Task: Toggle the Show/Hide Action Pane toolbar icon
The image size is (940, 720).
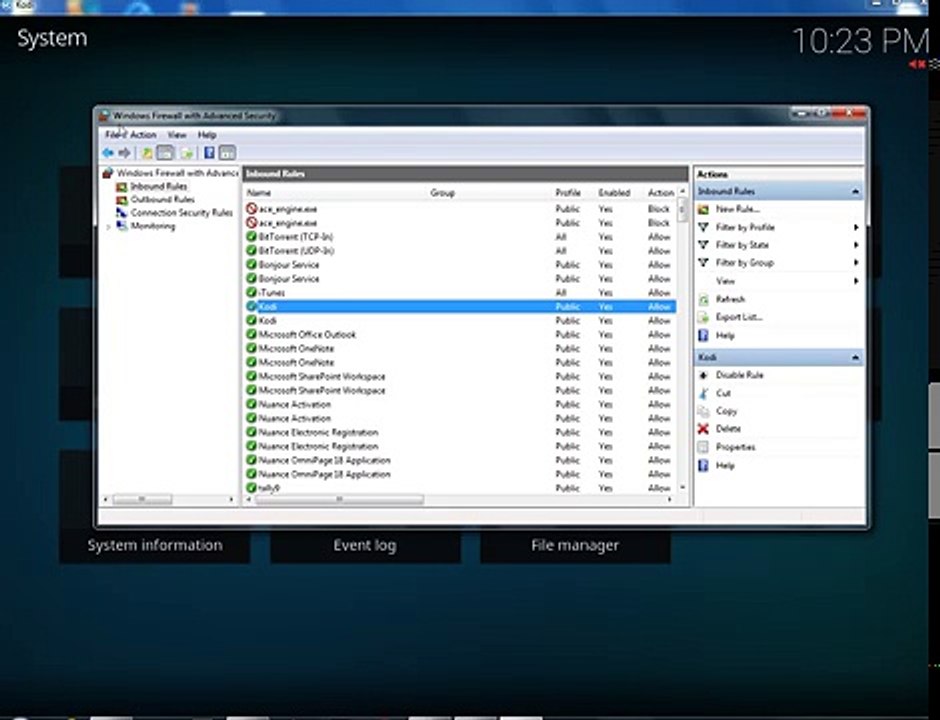Action: tap(227, 153)
